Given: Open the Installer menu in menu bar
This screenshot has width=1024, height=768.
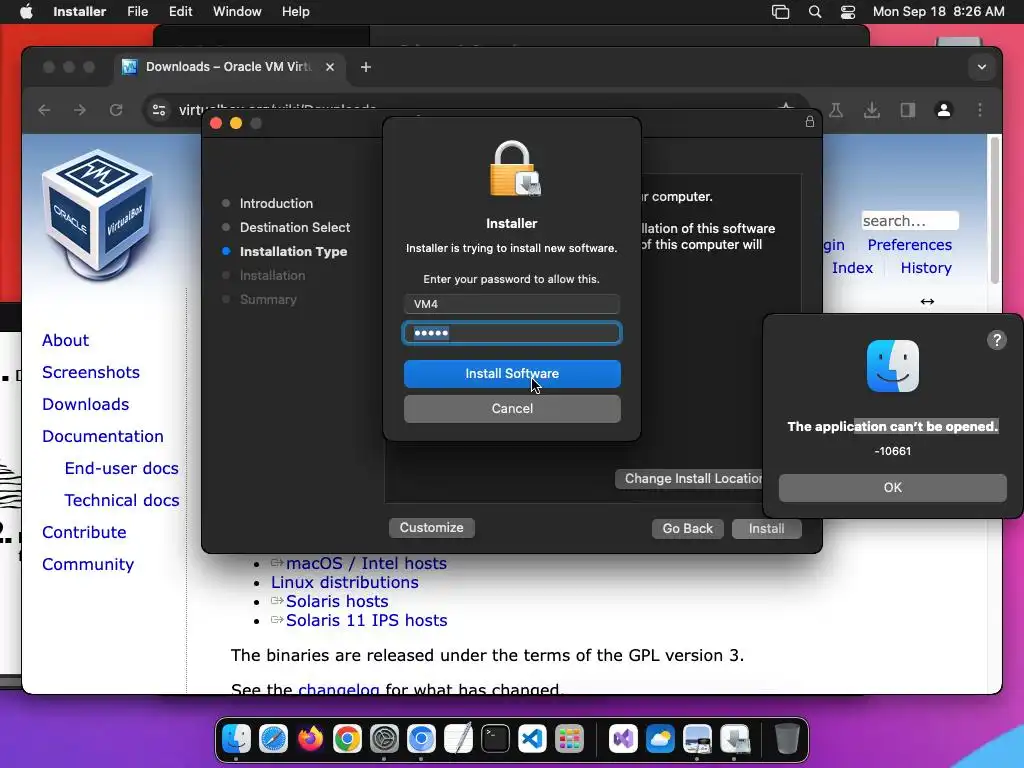Looking at the screenshot, I should tap(80, 12).
